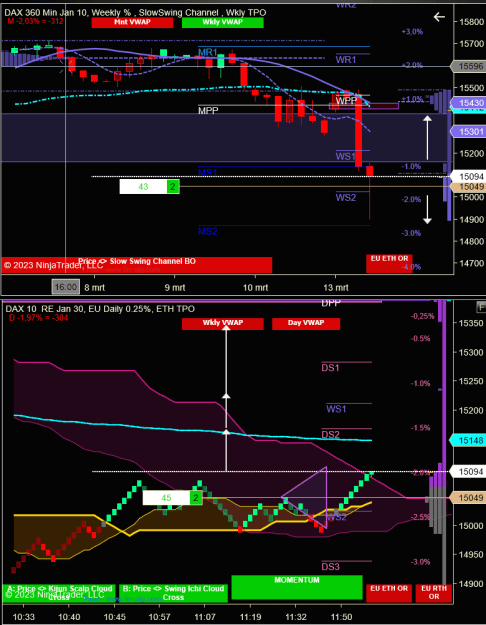
Task: Click the white box showing 45
Action: pos(167,498)
